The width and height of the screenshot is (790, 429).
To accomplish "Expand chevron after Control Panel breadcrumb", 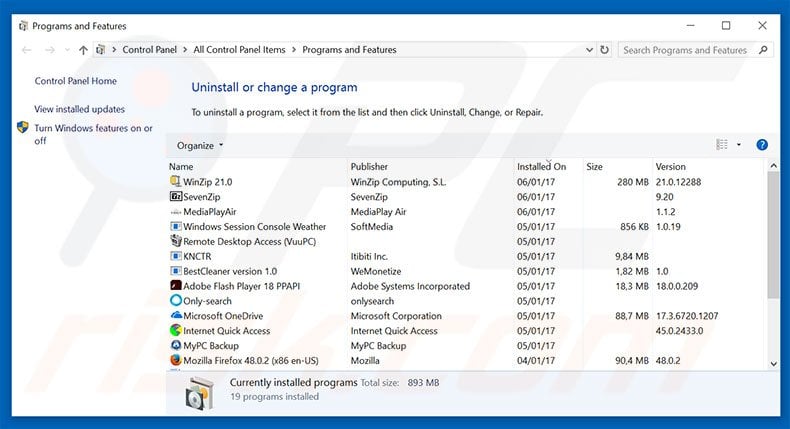I will coord(185,50).
